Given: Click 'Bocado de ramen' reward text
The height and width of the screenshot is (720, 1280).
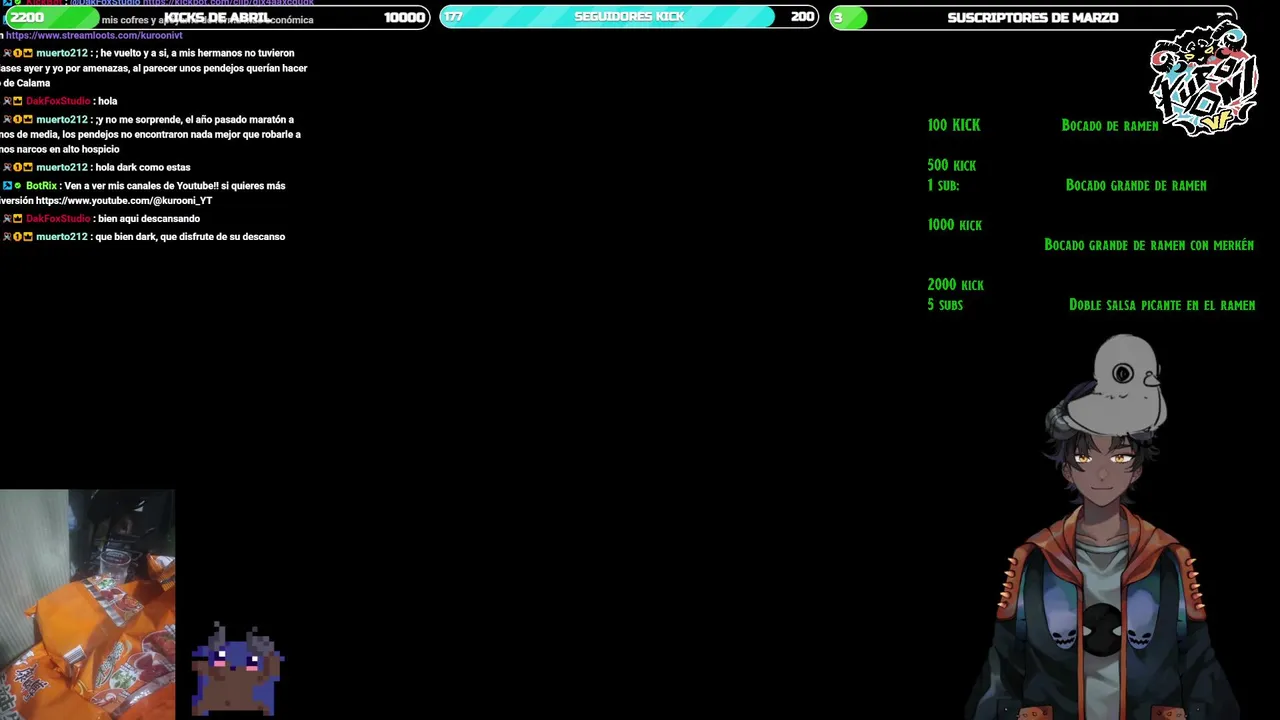Looking at the screenshot, I should click(1110, 125).
